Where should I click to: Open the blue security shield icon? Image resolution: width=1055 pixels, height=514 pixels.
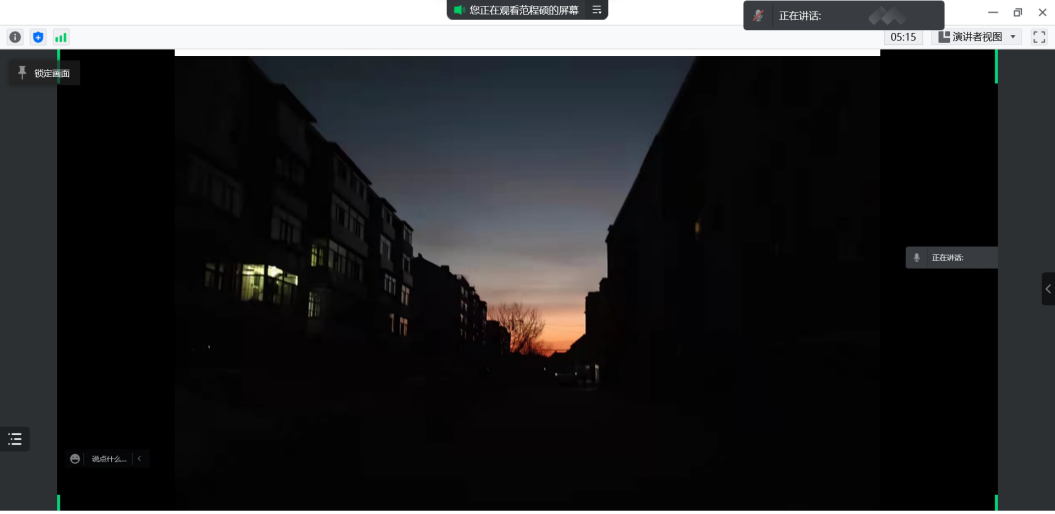38,37
